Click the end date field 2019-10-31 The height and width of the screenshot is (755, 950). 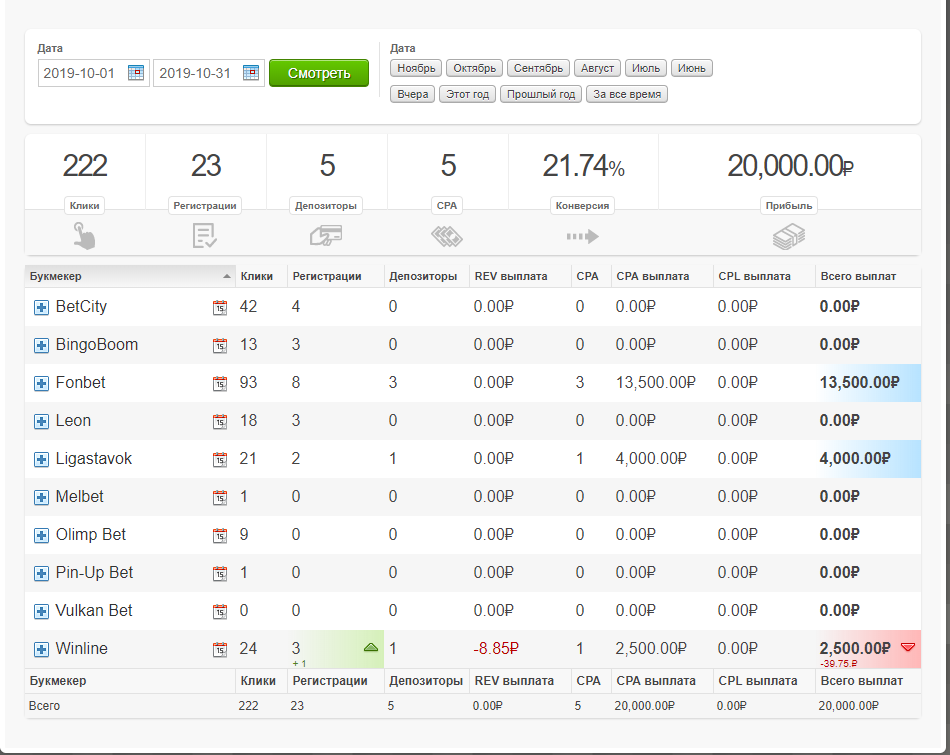[208, 73]
